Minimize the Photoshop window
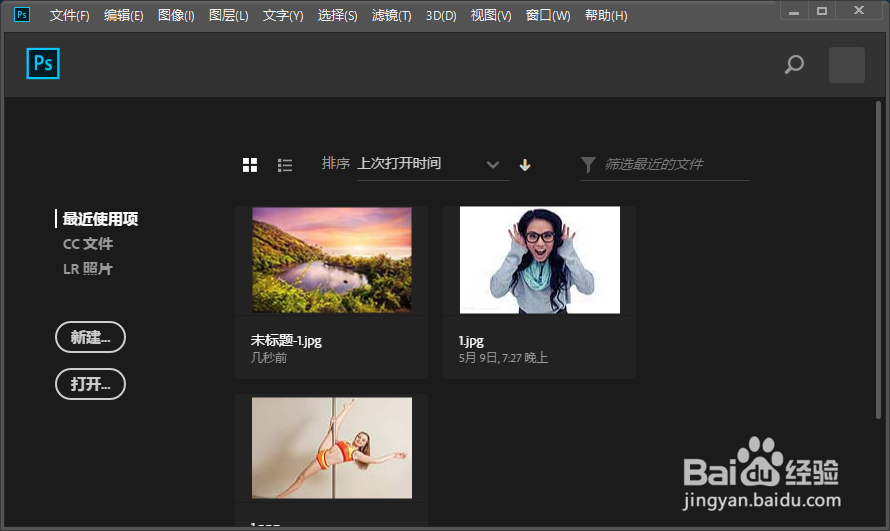The height and width of the screenshot is (531, 890). coord(794,11)
